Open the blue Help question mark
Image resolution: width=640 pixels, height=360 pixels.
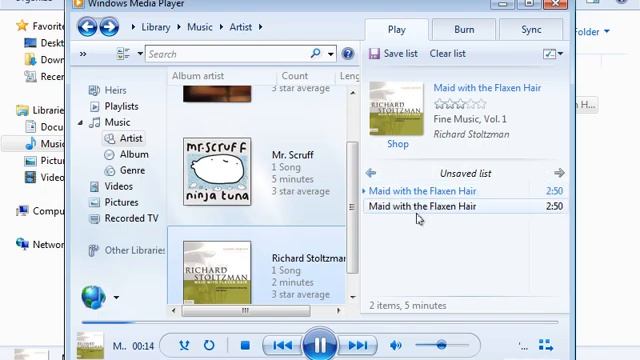click(348, 53)
